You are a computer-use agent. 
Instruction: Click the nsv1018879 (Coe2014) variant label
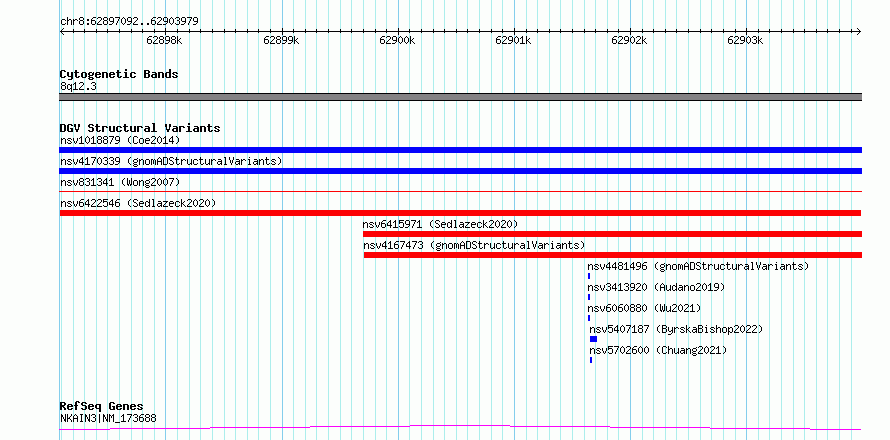coord(120,140)
